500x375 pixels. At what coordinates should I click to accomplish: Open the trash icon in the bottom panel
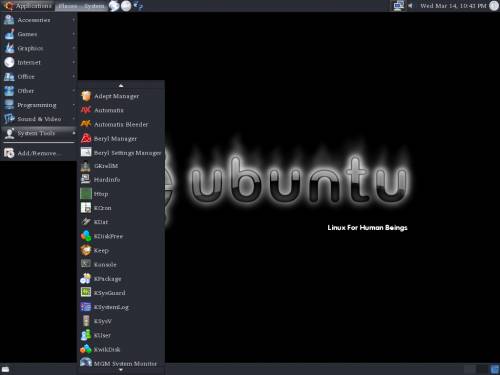[494, 369]
